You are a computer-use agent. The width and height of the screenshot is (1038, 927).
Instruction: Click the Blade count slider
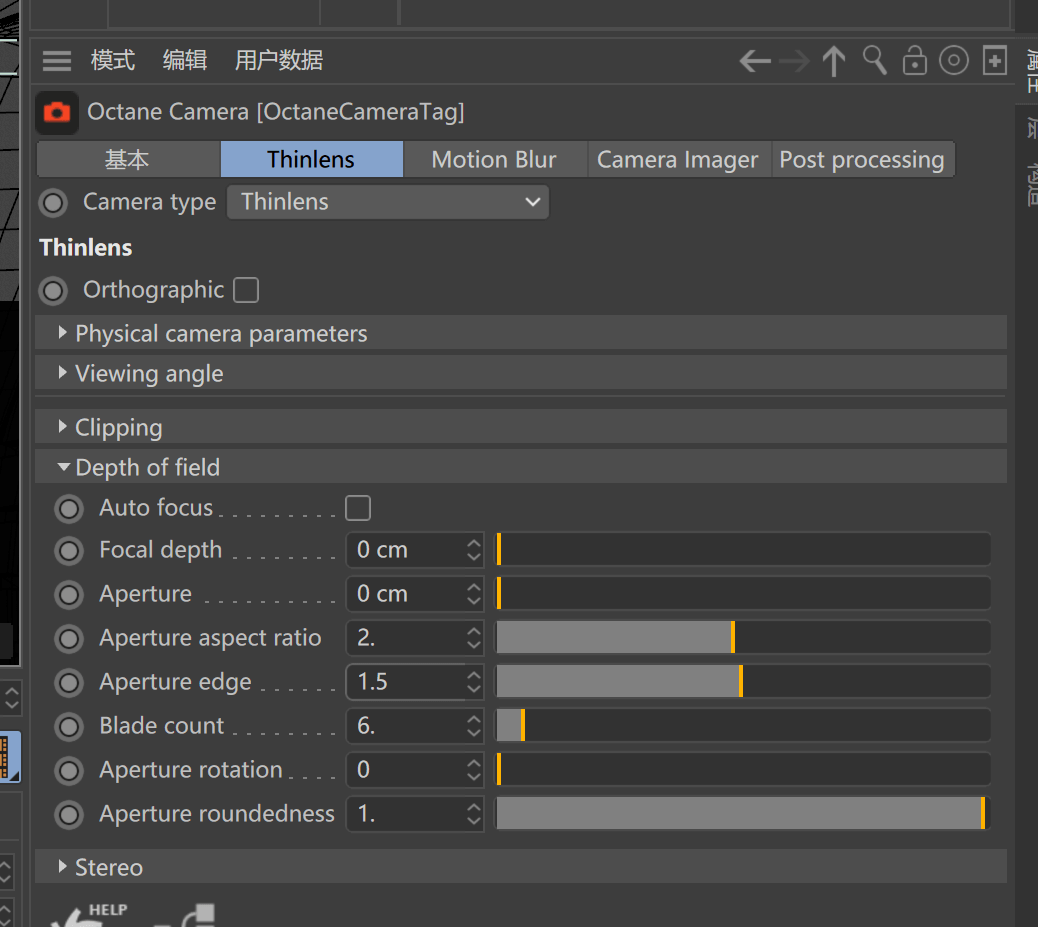click(x=743, y=726)
